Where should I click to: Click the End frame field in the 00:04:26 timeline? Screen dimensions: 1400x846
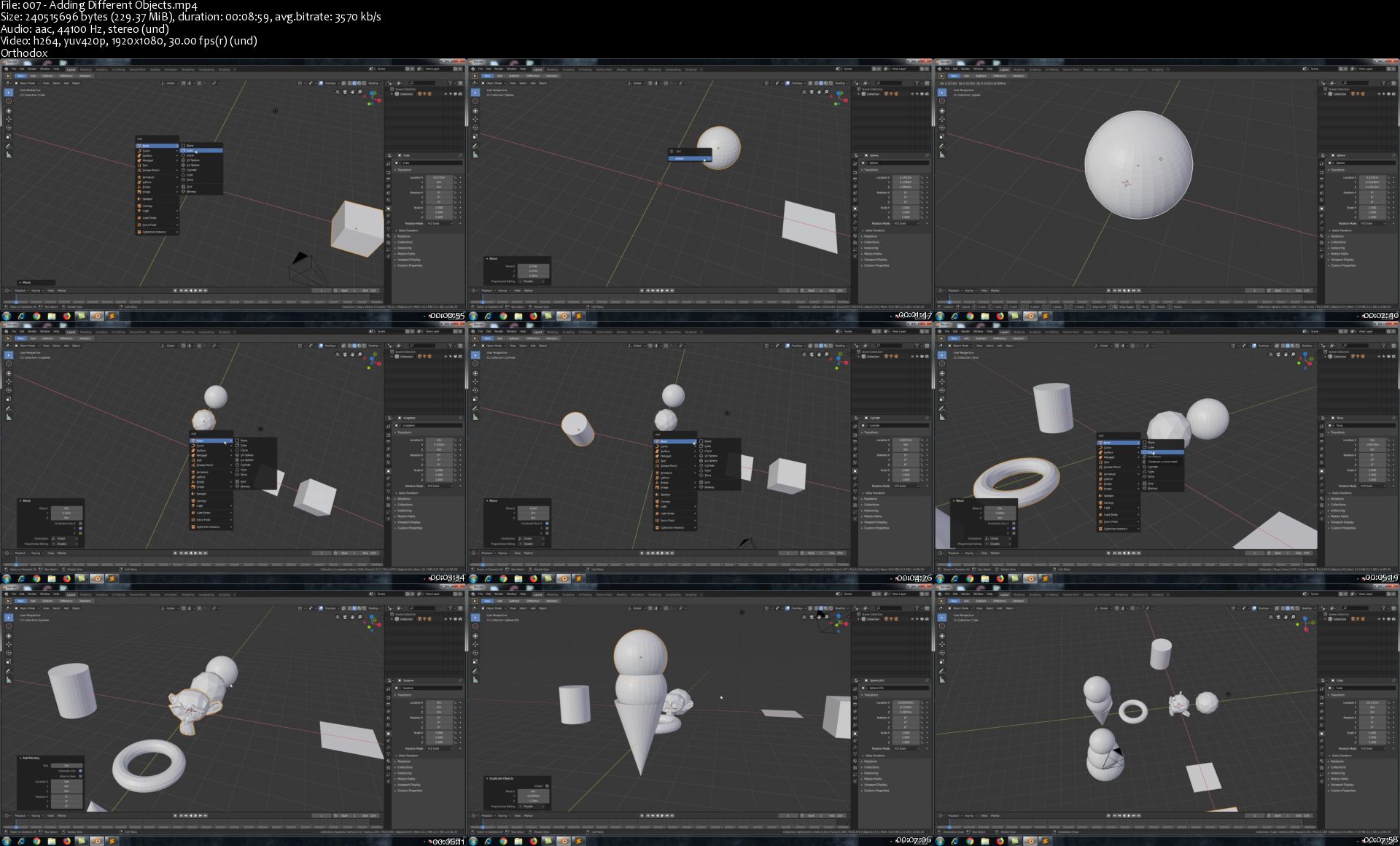[836, 553]
